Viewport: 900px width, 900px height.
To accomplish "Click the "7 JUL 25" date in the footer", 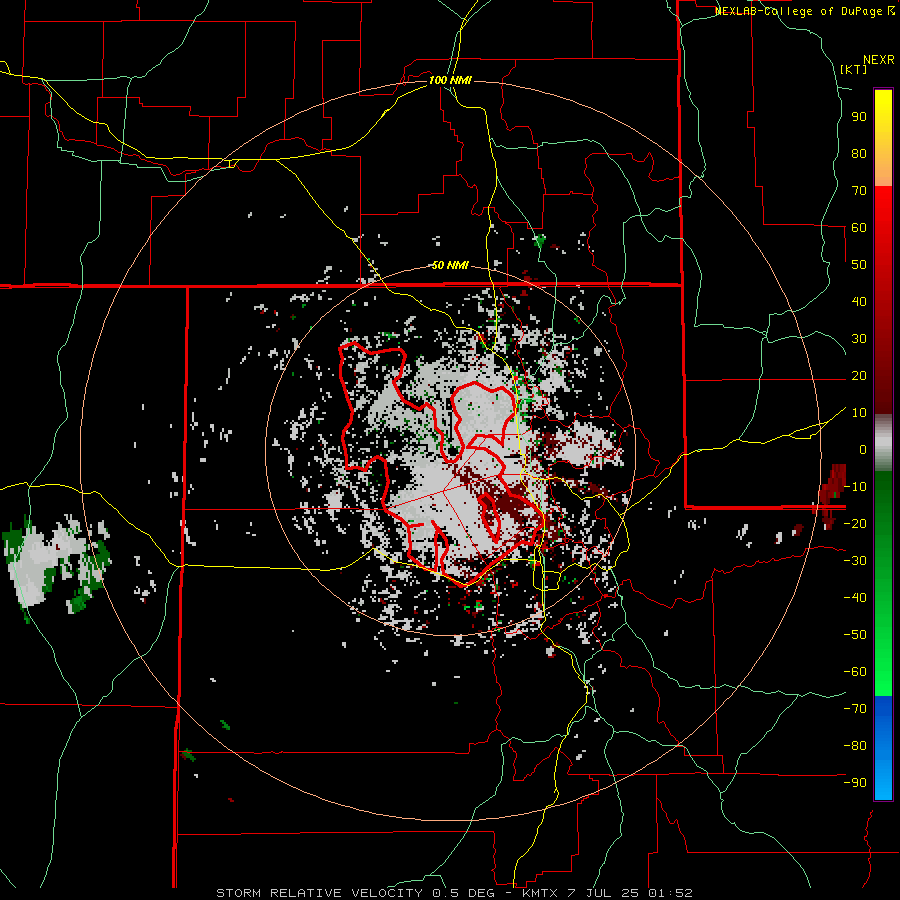I will pyautogui.click(x=602, y=893).
